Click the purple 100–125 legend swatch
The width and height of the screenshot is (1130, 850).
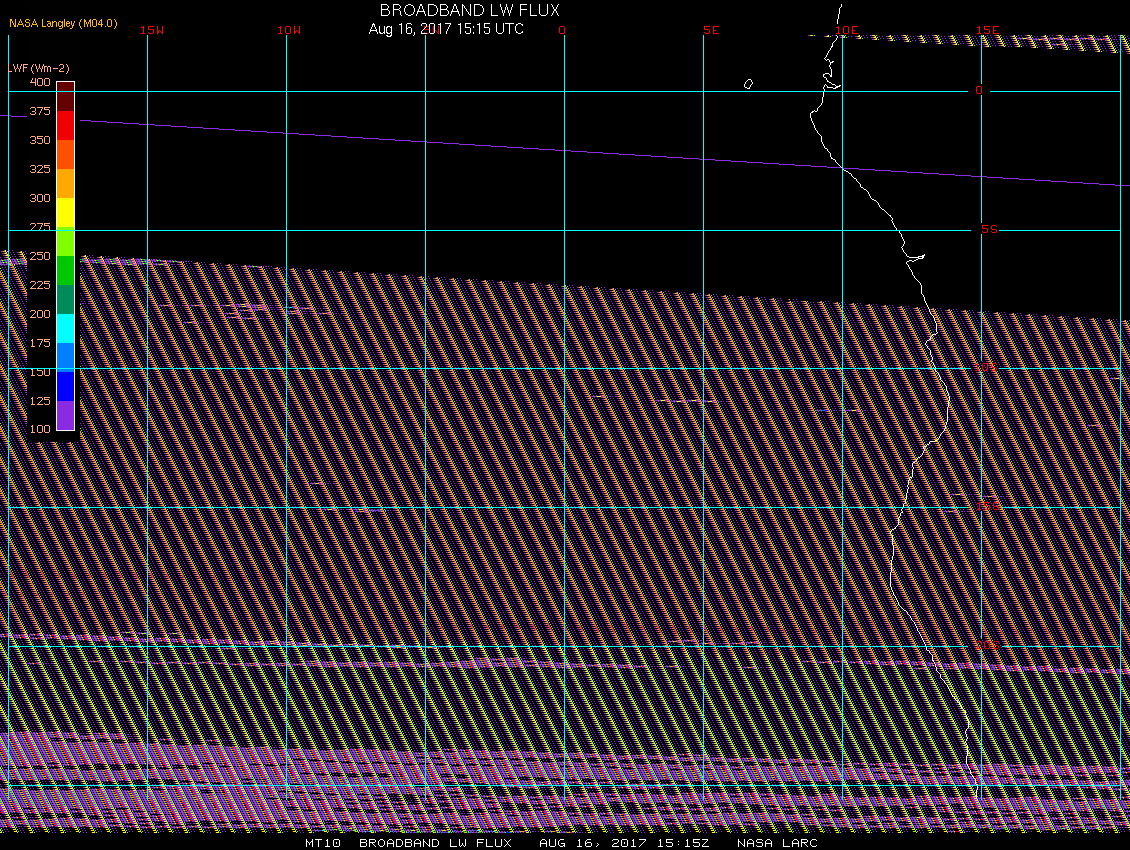coord(65,415)
